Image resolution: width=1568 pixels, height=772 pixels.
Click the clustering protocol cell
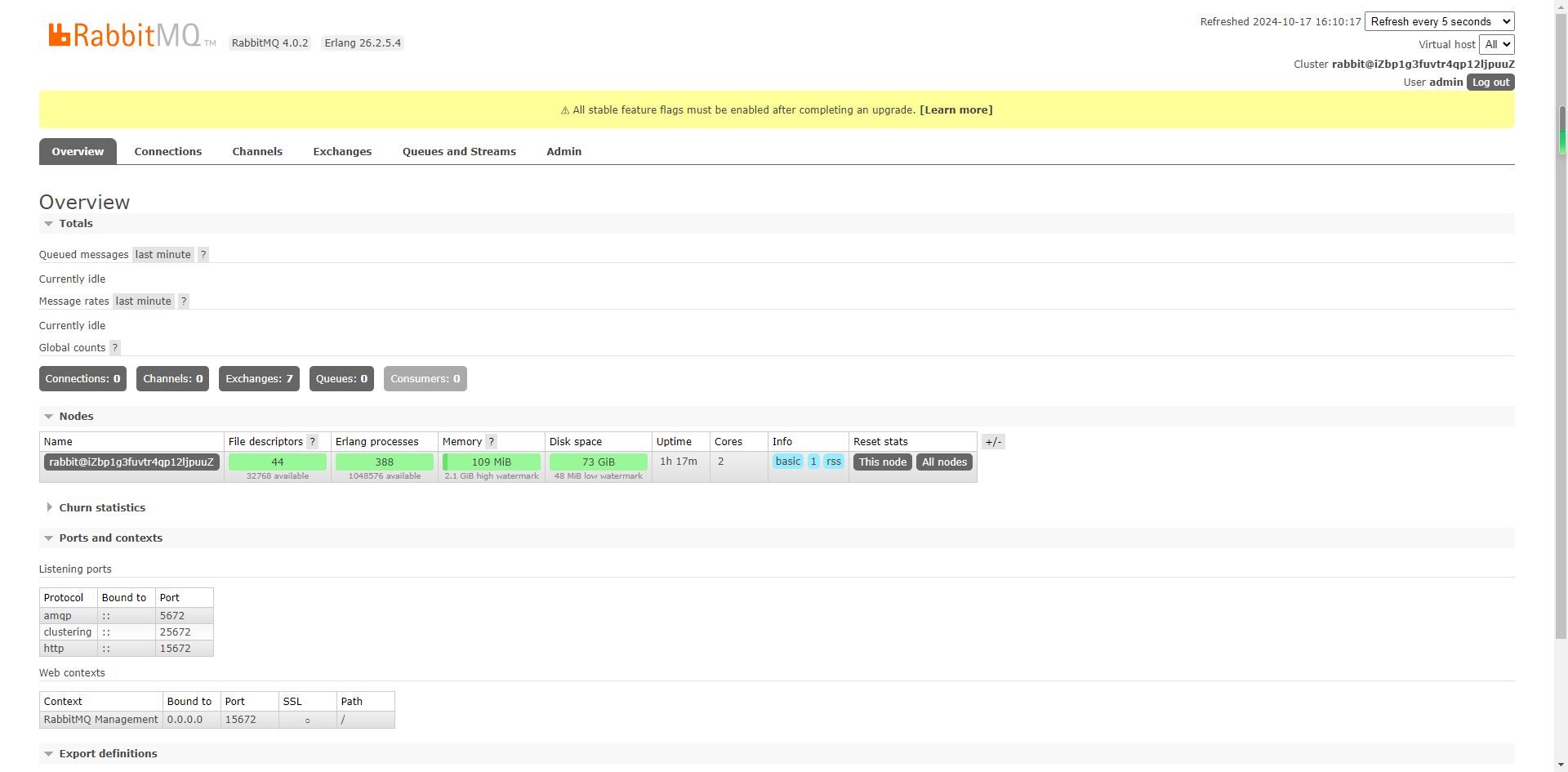pyautogui.click(x=69, y=632)
